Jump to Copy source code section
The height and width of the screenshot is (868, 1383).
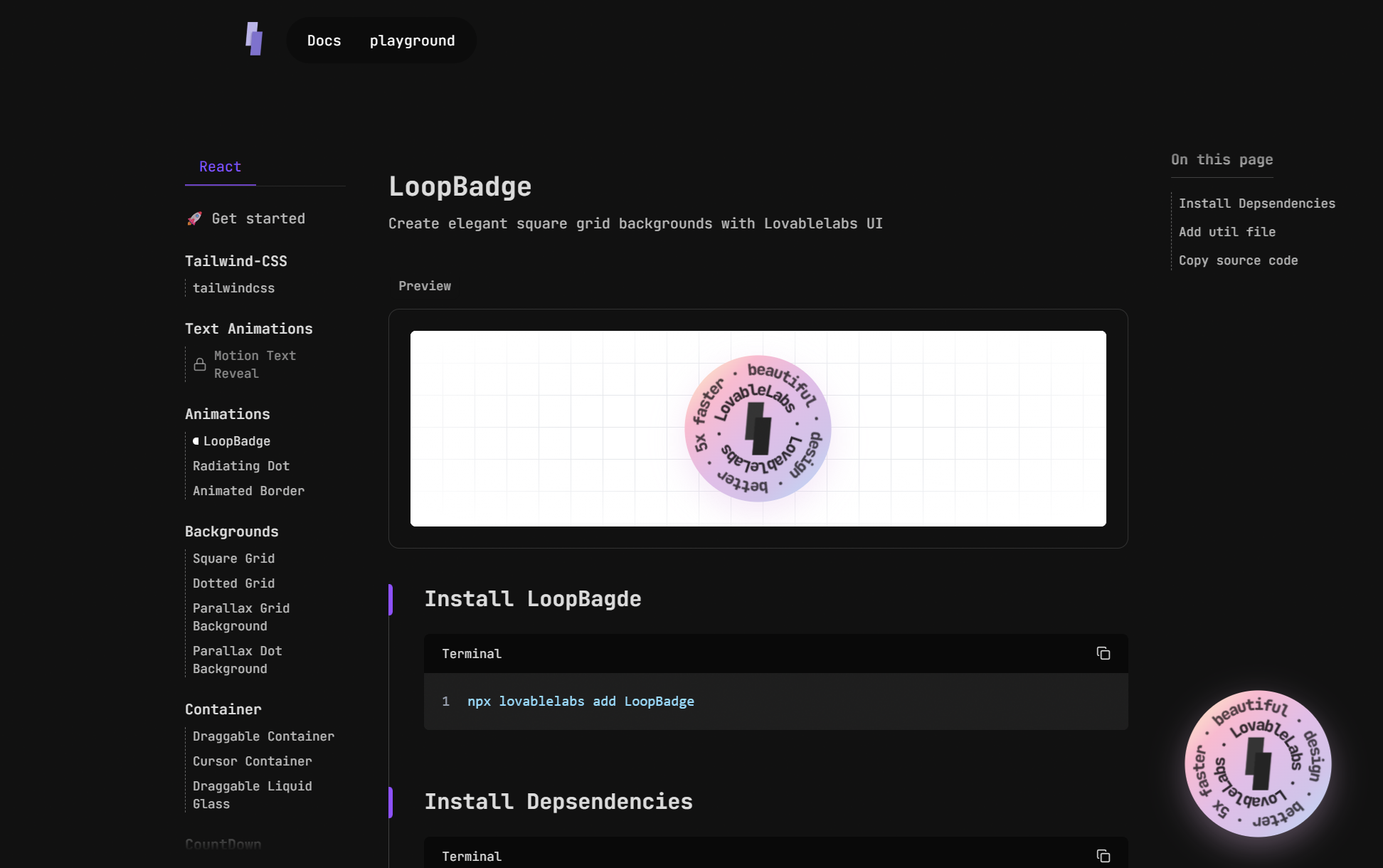1238,260
